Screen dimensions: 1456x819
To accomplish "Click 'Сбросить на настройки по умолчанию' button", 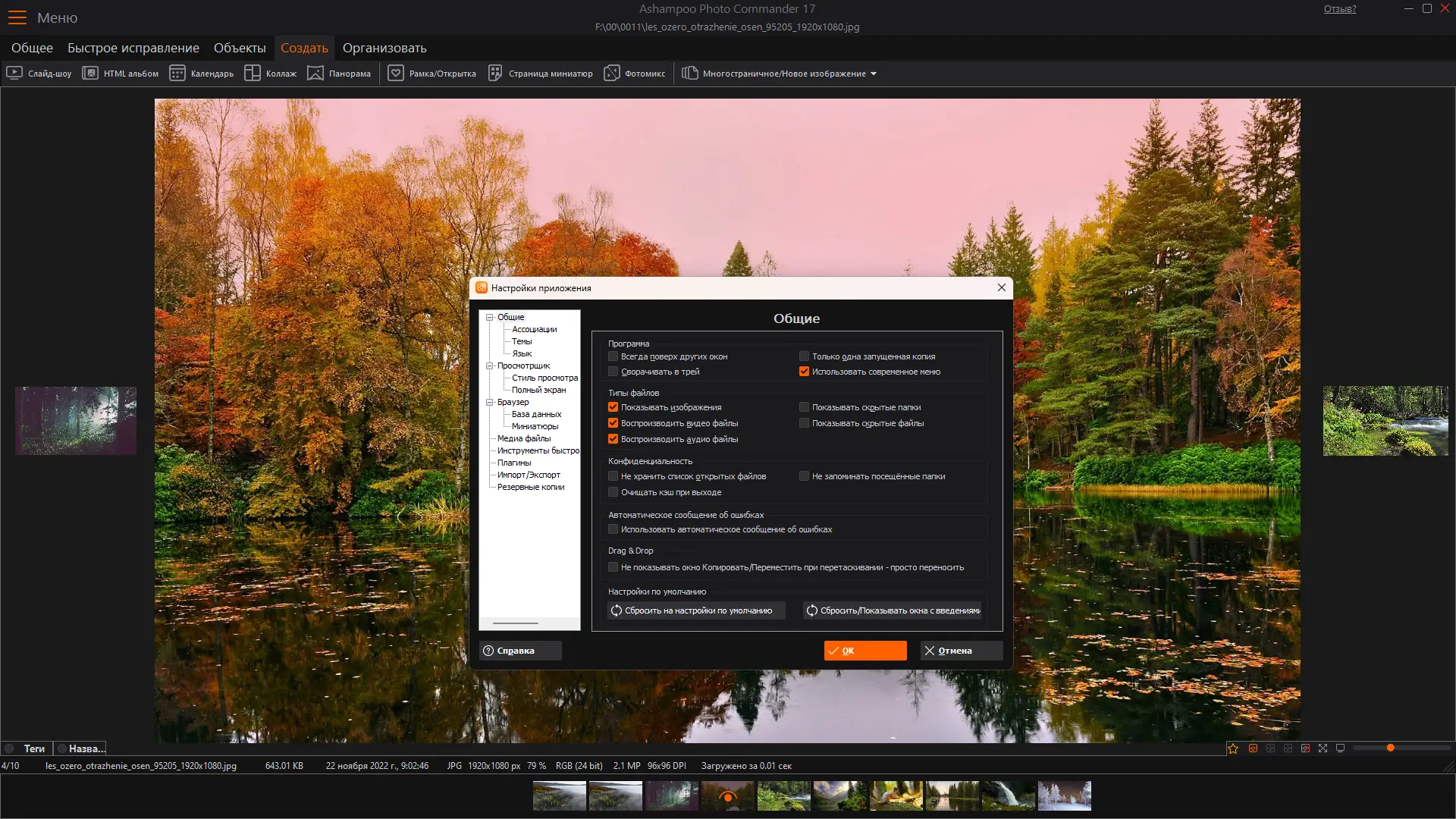I will click(x=696, y=610).
